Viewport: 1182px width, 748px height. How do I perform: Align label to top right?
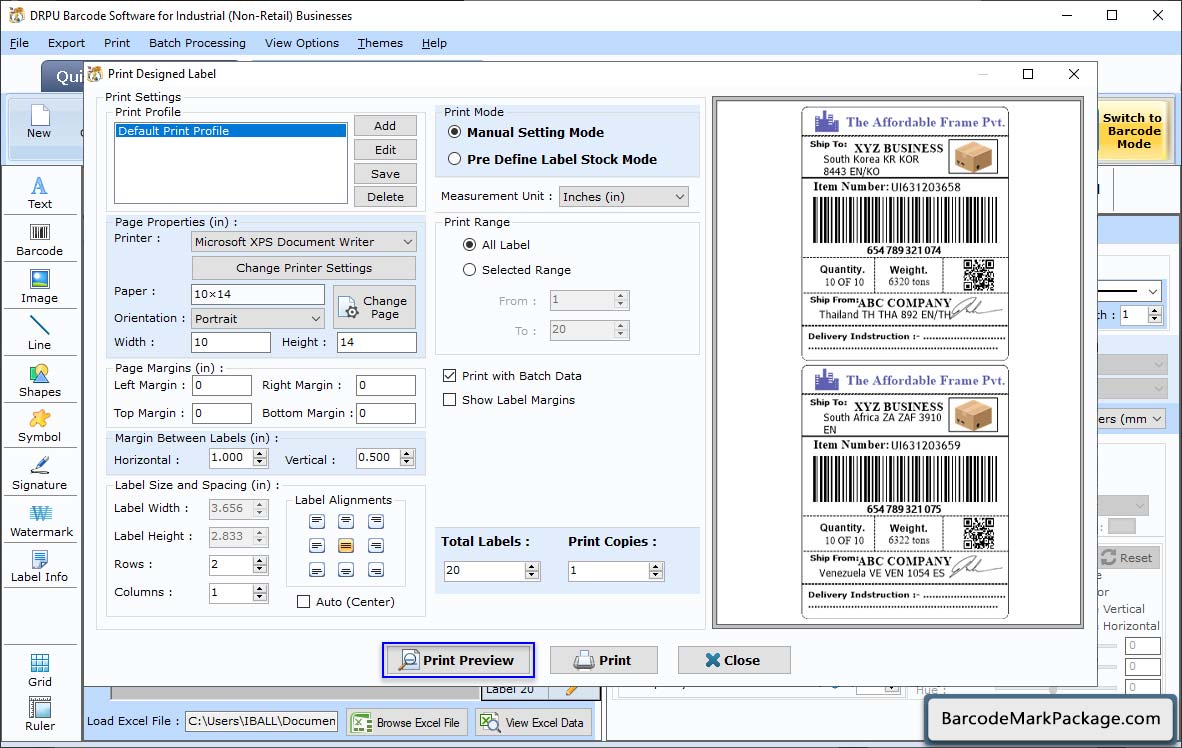click(x=375, y=521)
